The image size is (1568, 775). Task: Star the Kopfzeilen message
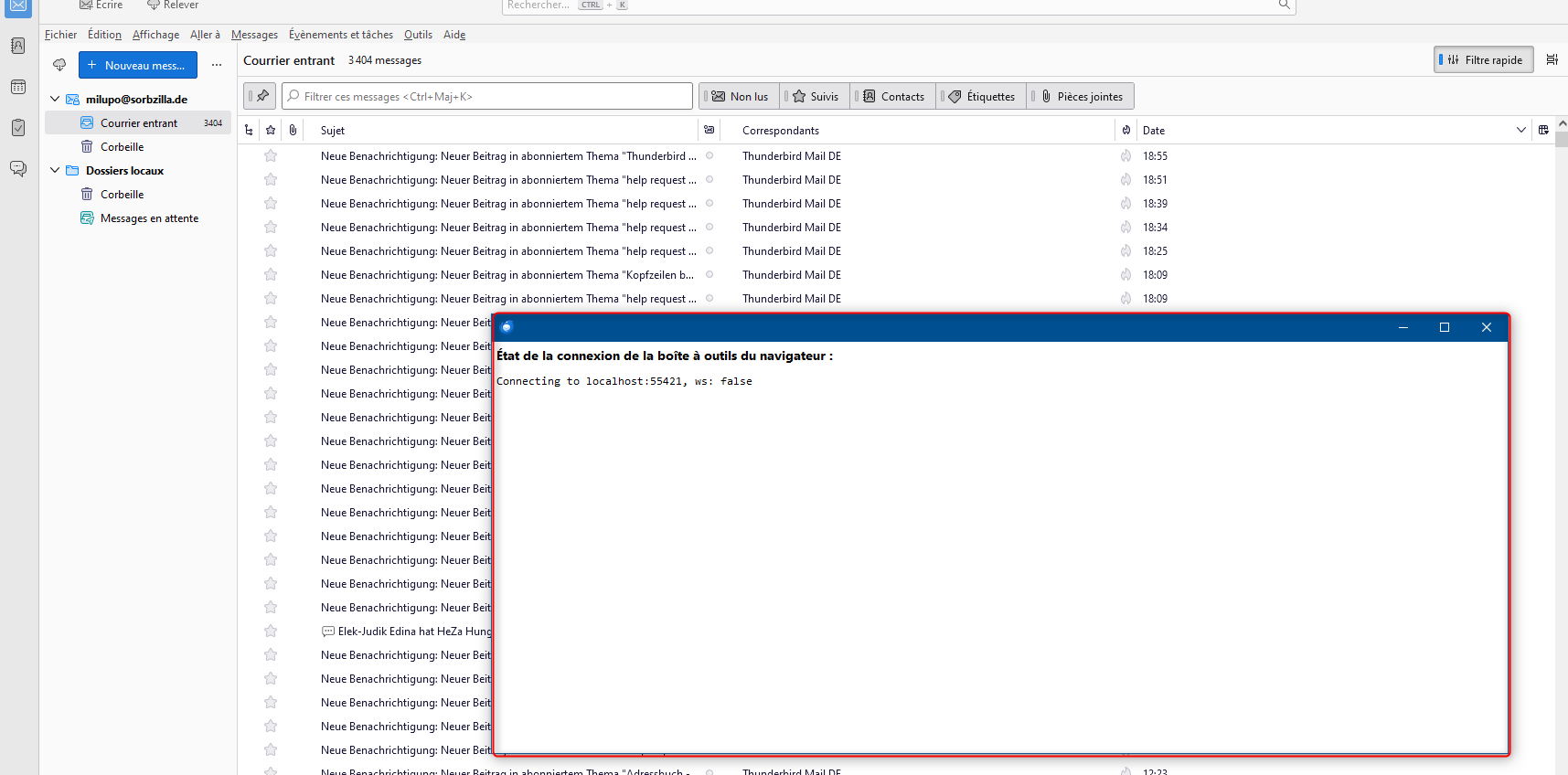click(271, 275)
